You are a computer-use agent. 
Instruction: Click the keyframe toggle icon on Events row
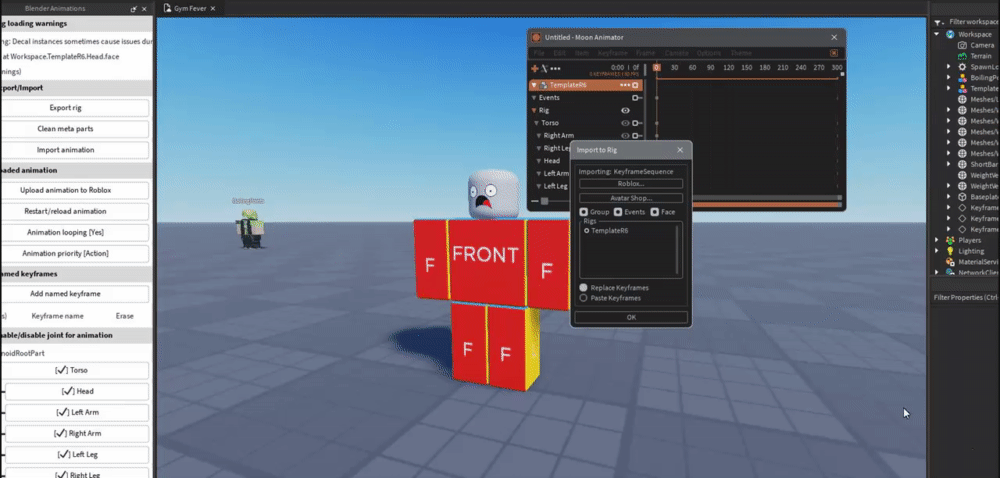[636, 98]
